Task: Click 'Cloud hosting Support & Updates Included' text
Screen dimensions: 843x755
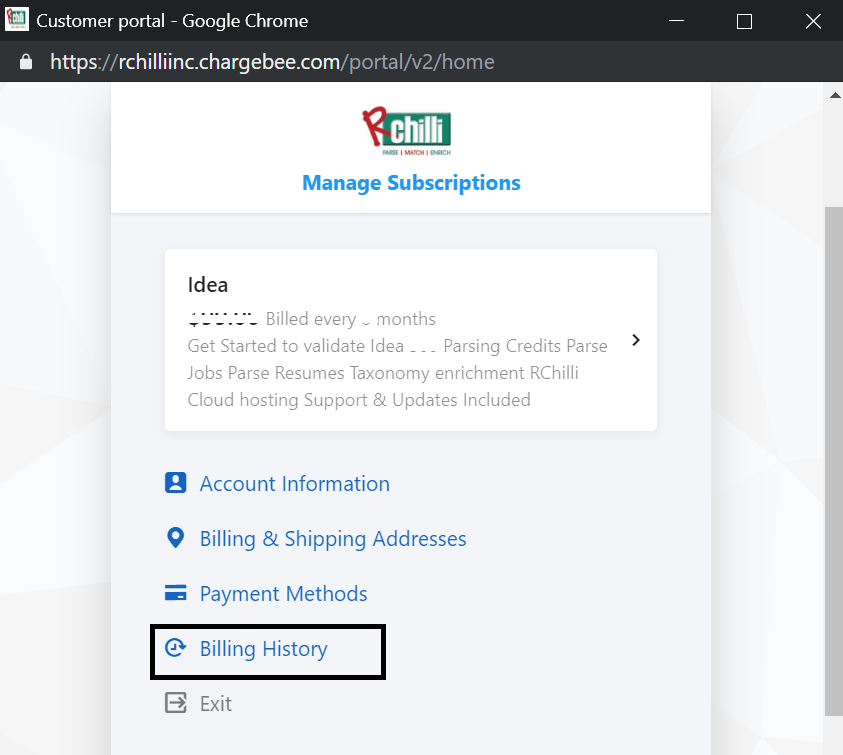Action: point(359,400)
